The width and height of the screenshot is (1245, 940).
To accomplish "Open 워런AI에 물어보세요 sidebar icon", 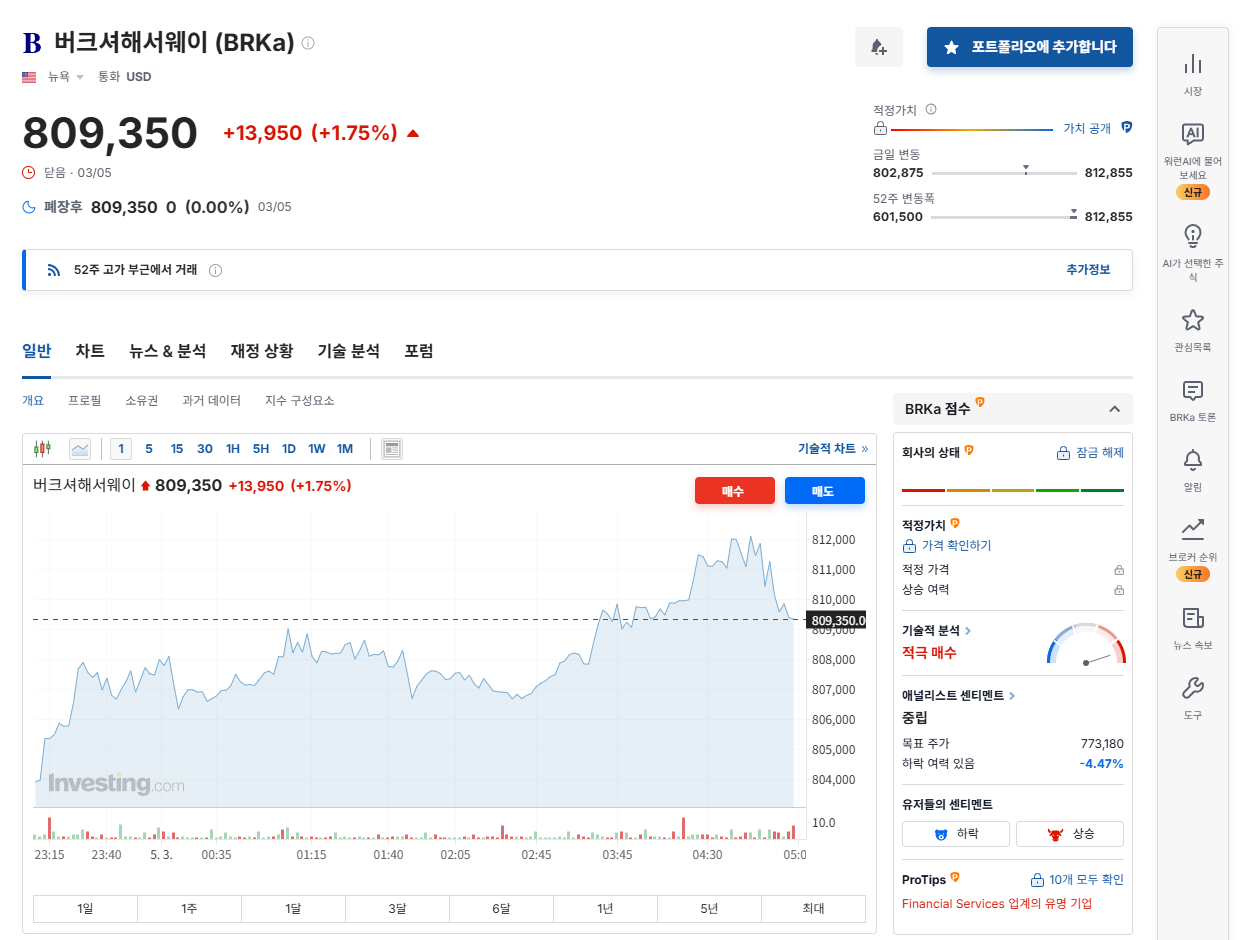I will tap(1193, 134).
